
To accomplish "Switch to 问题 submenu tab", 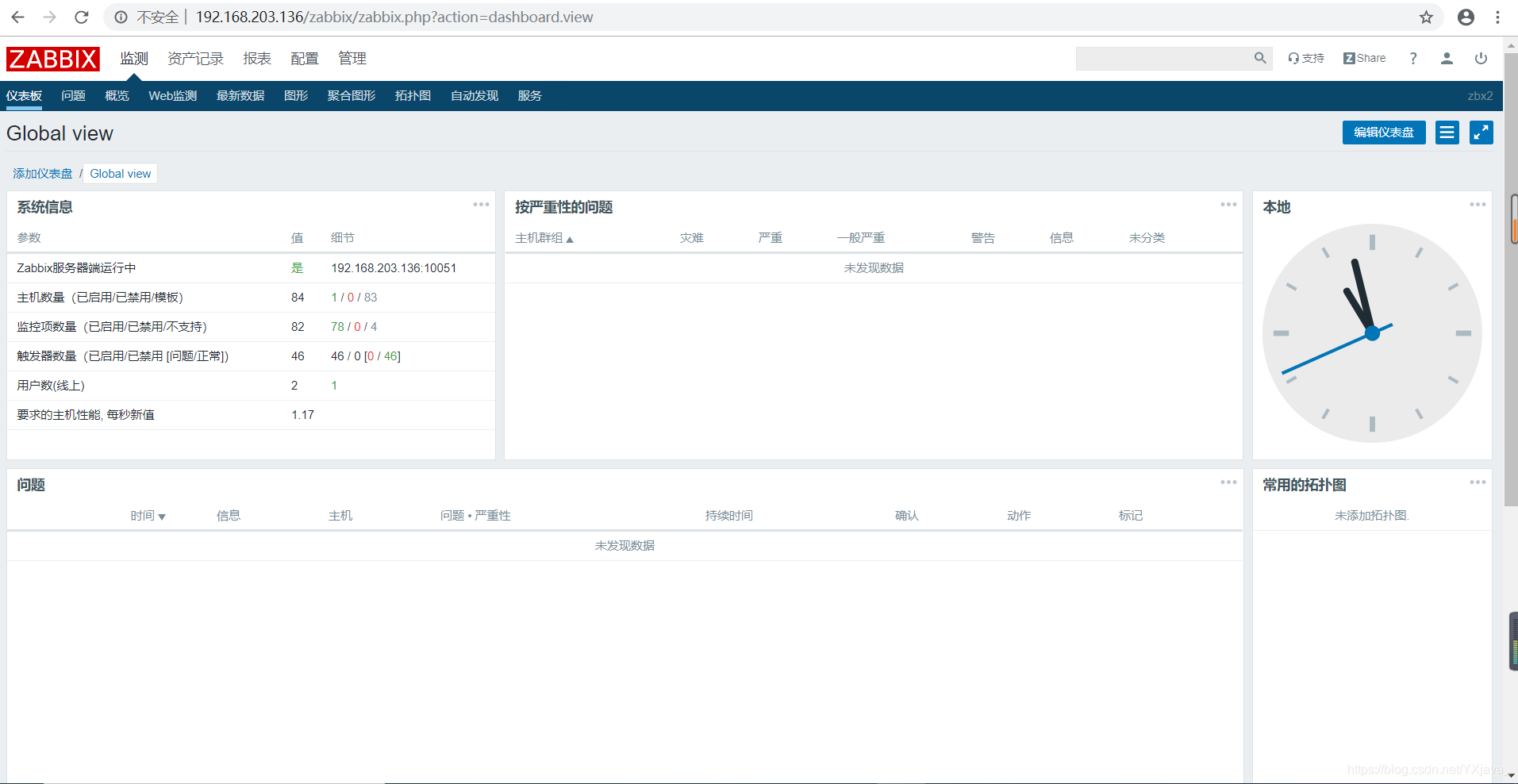I will click(73, 96).
